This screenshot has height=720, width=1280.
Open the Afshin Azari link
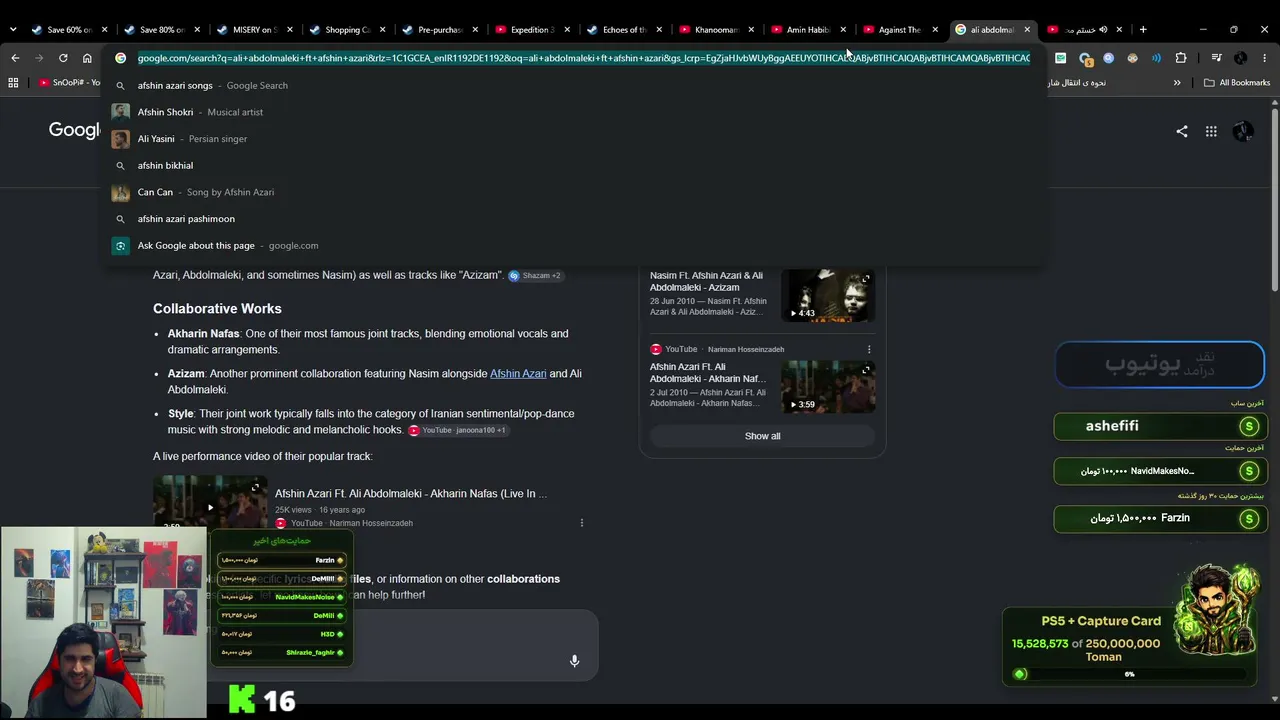point(518,374)
